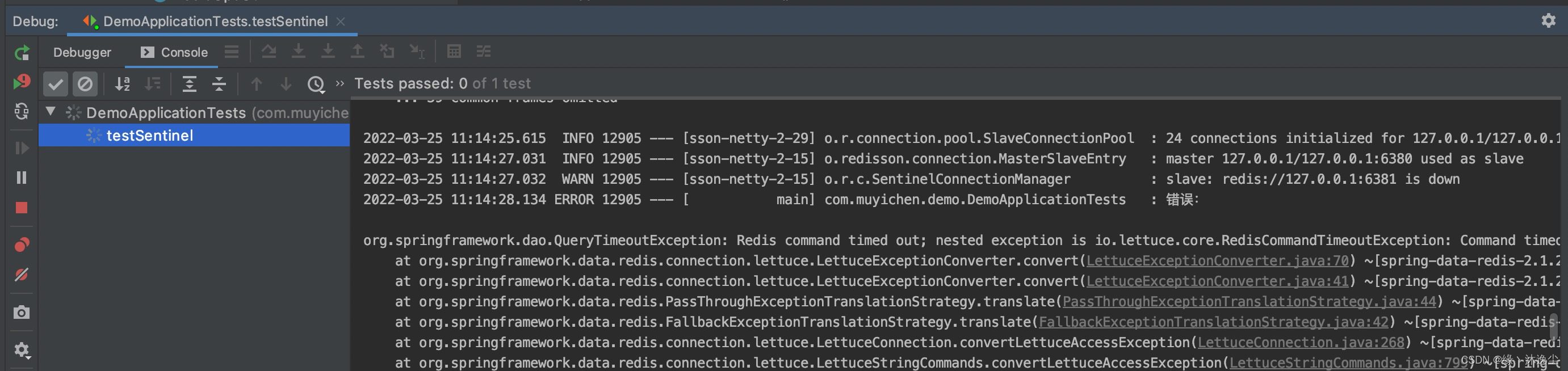
Task: Take a thread dump camera icon
Action: coord(22,313)
